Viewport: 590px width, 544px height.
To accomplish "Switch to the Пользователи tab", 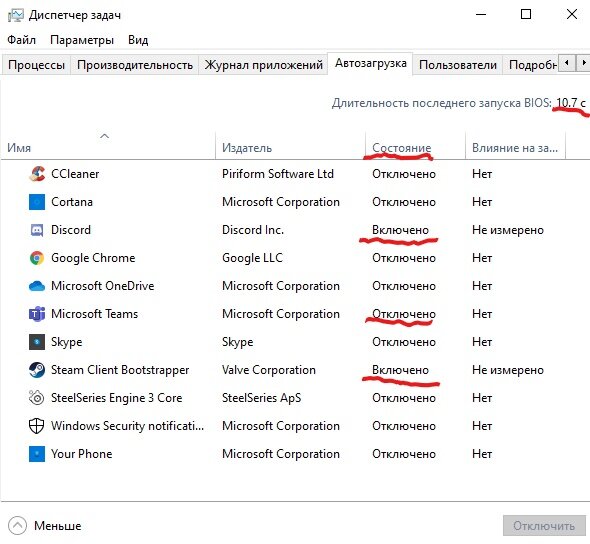I will coord(458,65).
